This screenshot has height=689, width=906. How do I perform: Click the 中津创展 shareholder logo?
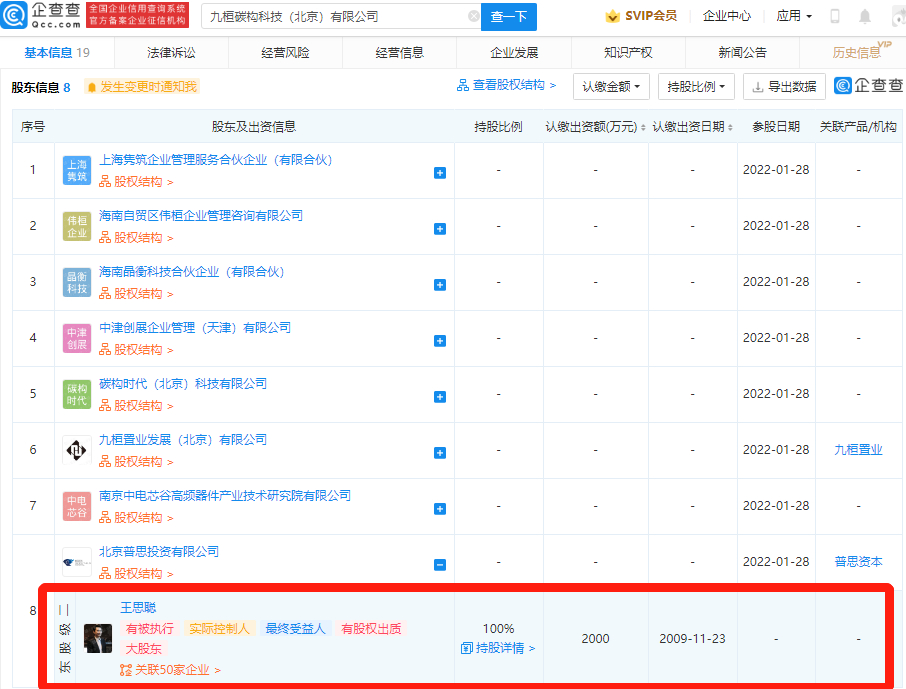click(x=77, y=339)
